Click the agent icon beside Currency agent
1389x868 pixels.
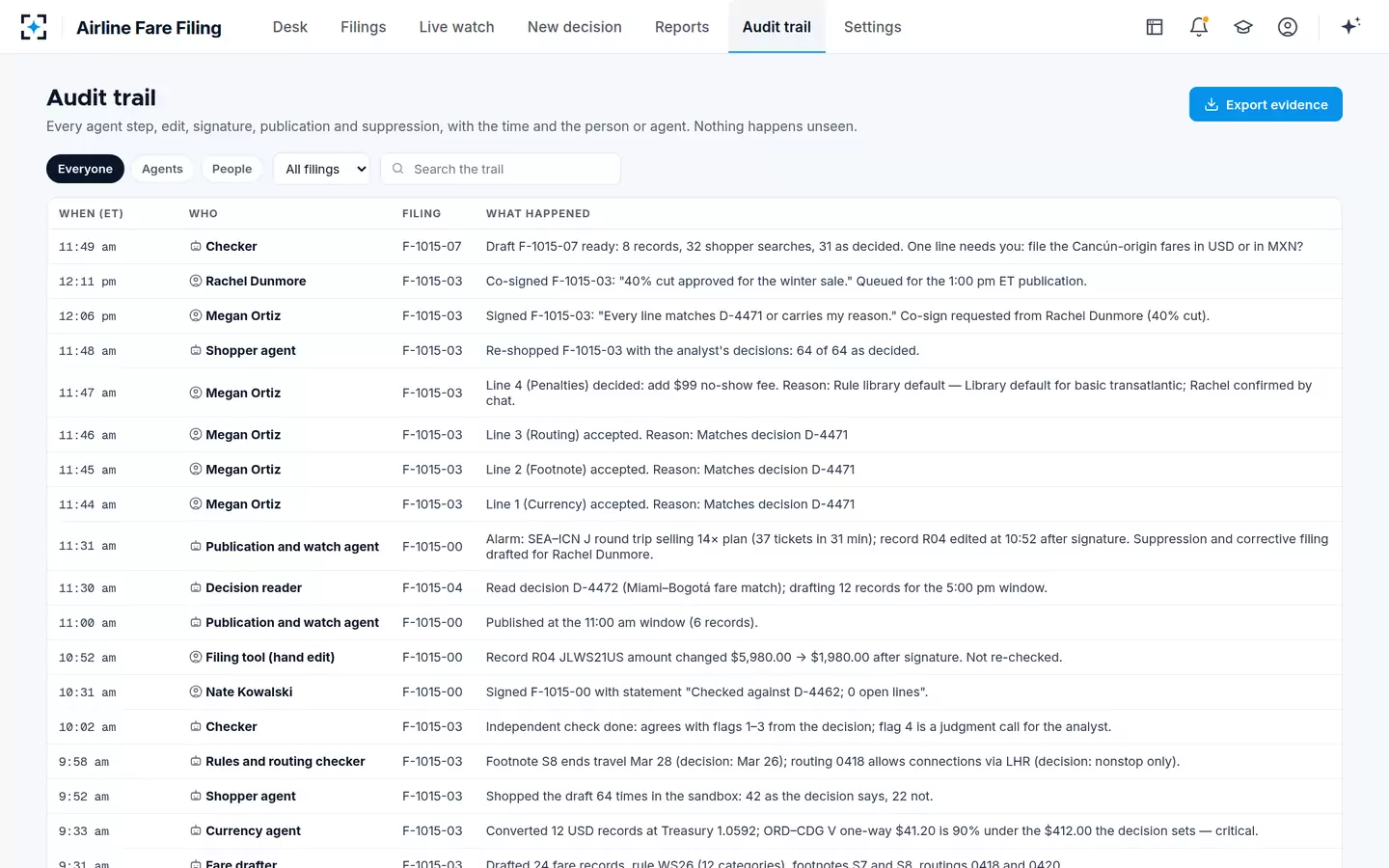click(196, 830)
